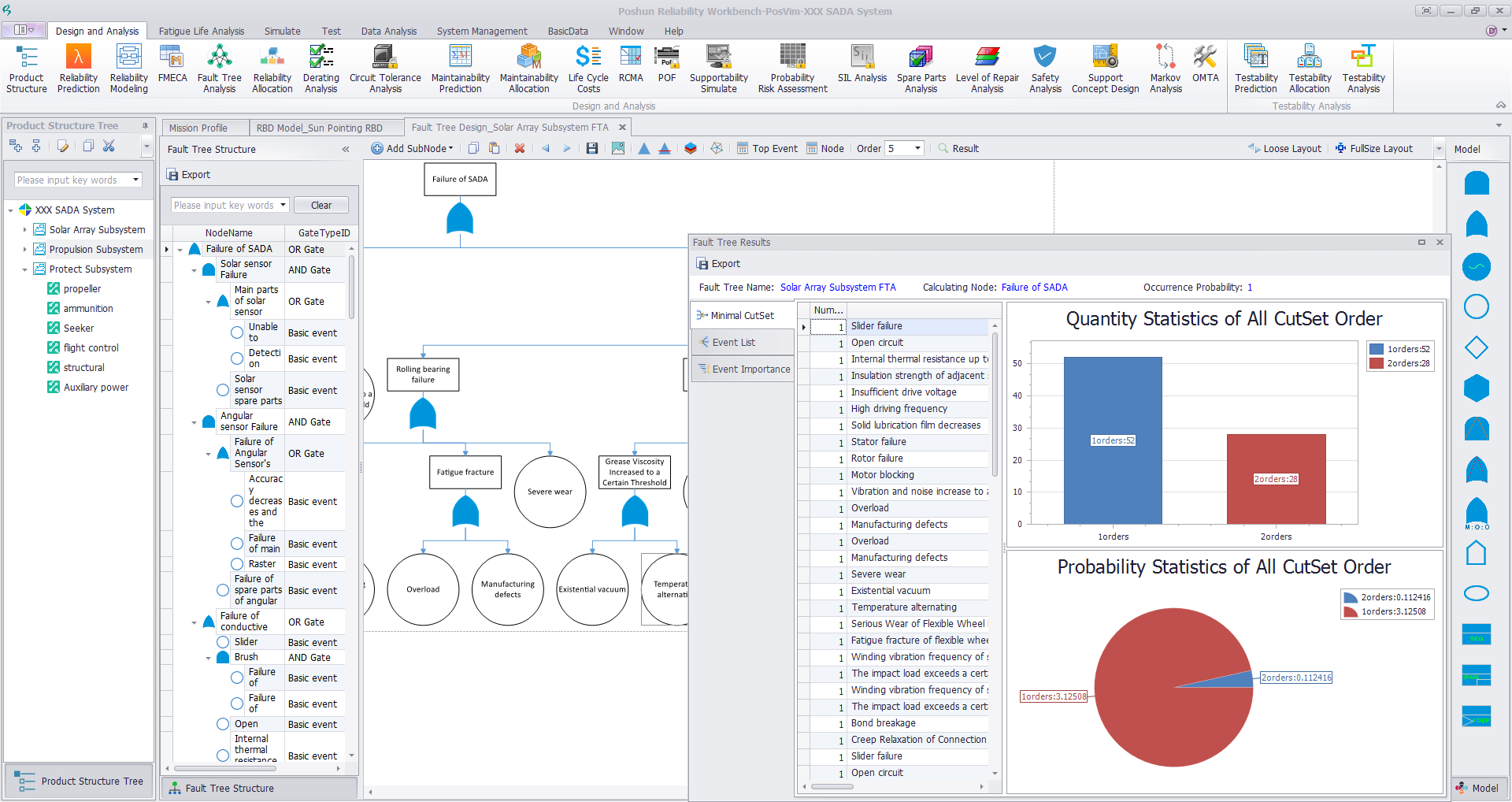Click Top Event toolbar button
The image size is (1512, 802).
click(767, 148)
